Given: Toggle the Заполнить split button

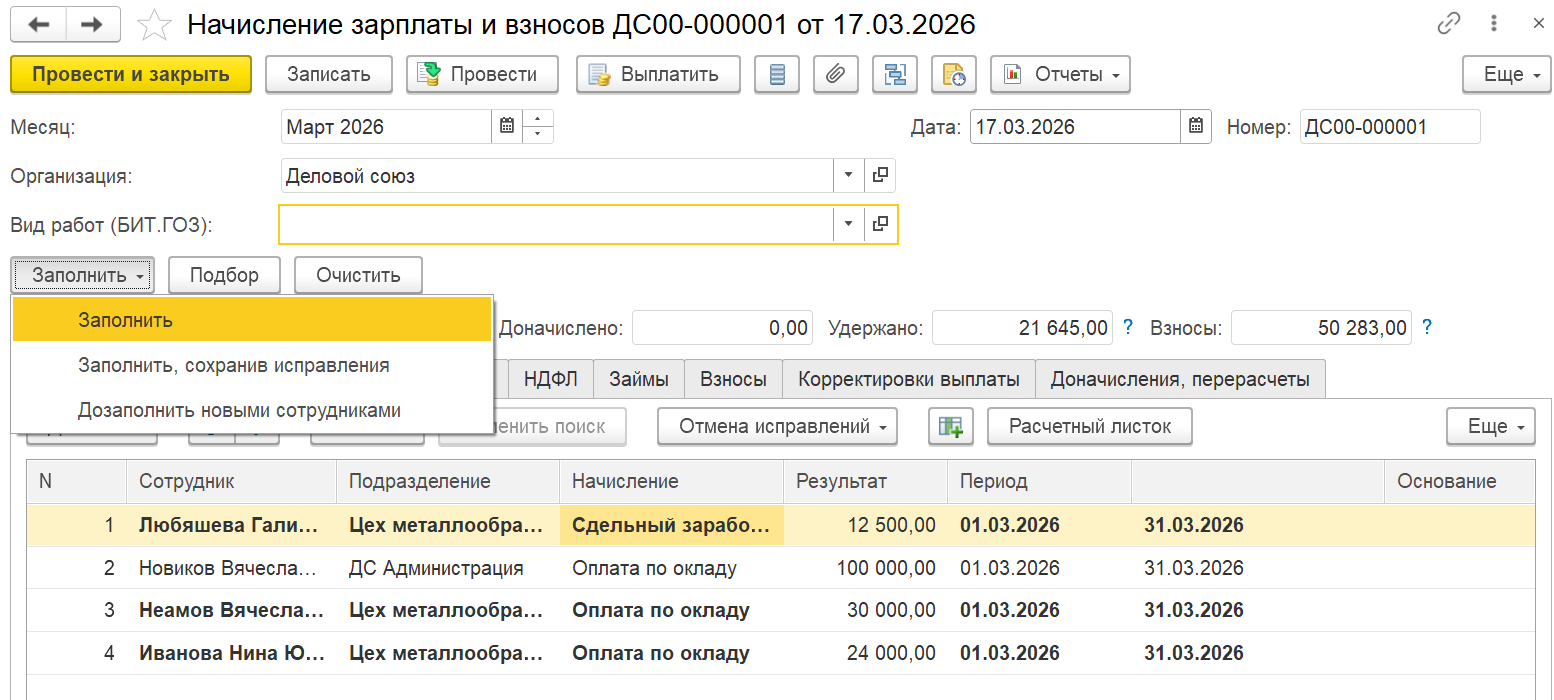Looking at the screenshot, I should point(83,275).
